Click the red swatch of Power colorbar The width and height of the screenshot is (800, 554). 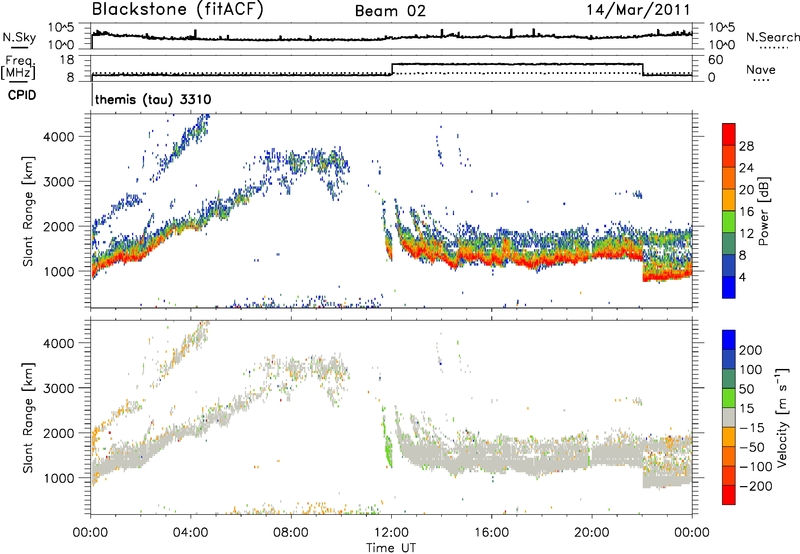click(x=729, y=134)
